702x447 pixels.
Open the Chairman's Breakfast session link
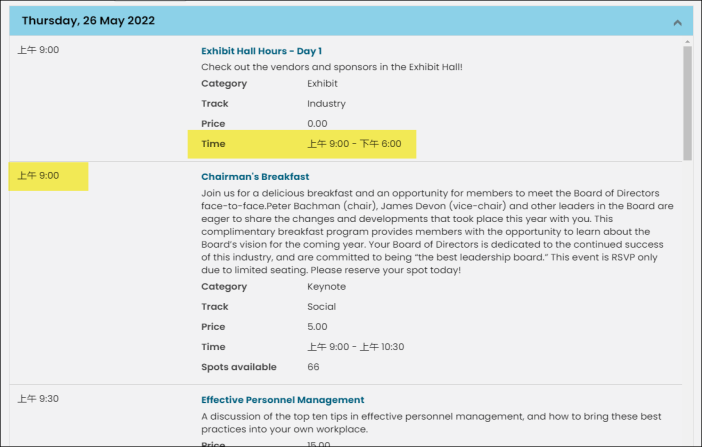(x=255, y=176)
